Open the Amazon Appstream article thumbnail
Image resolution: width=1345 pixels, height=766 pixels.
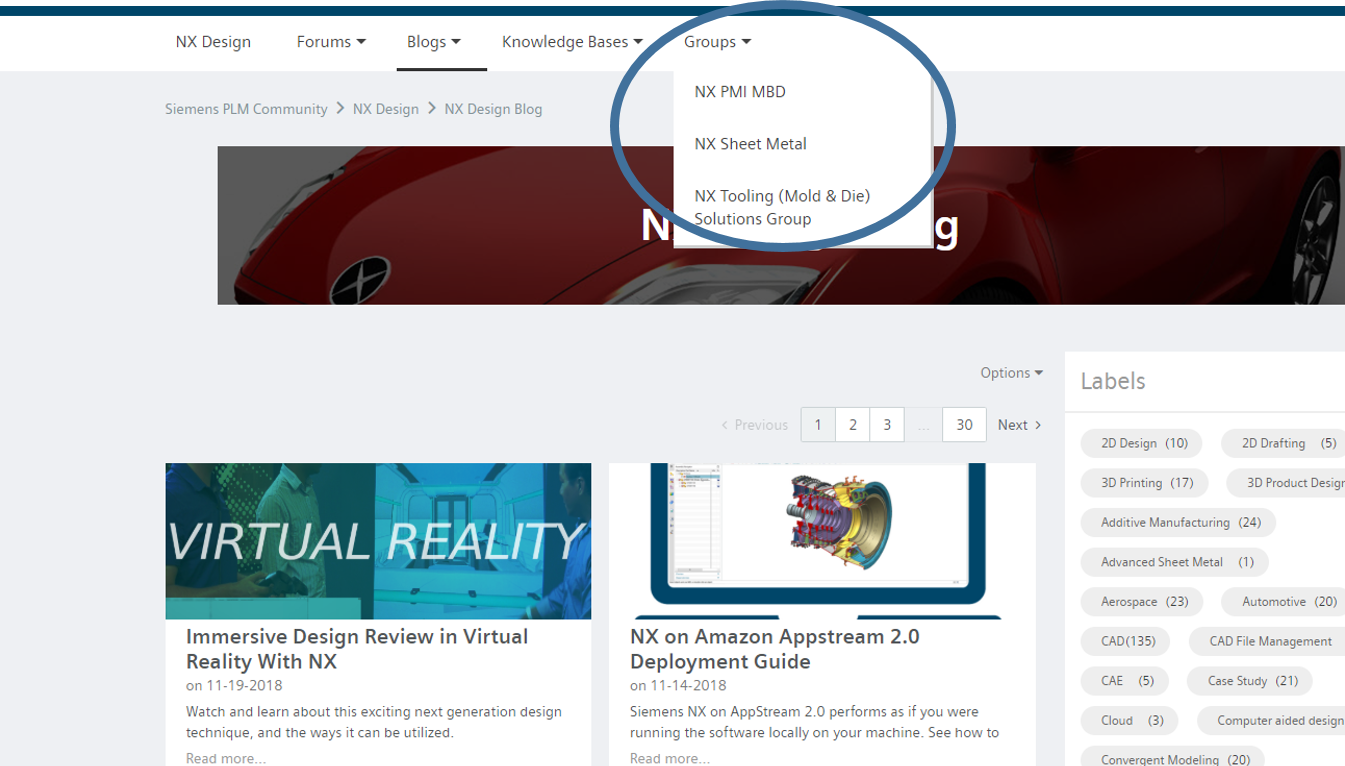(822, 541)
